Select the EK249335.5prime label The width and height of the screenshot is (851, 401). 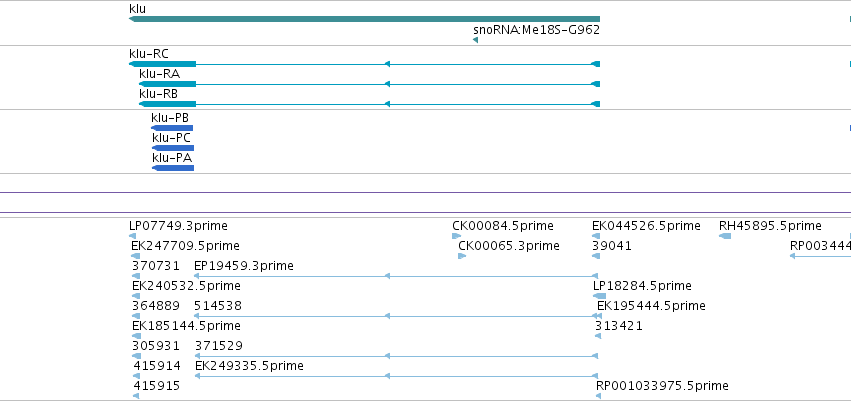pos(249,366)
